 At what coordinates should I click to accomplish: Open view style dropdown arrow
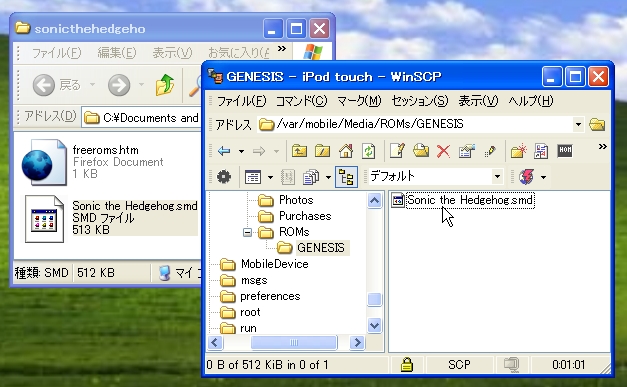270,177
